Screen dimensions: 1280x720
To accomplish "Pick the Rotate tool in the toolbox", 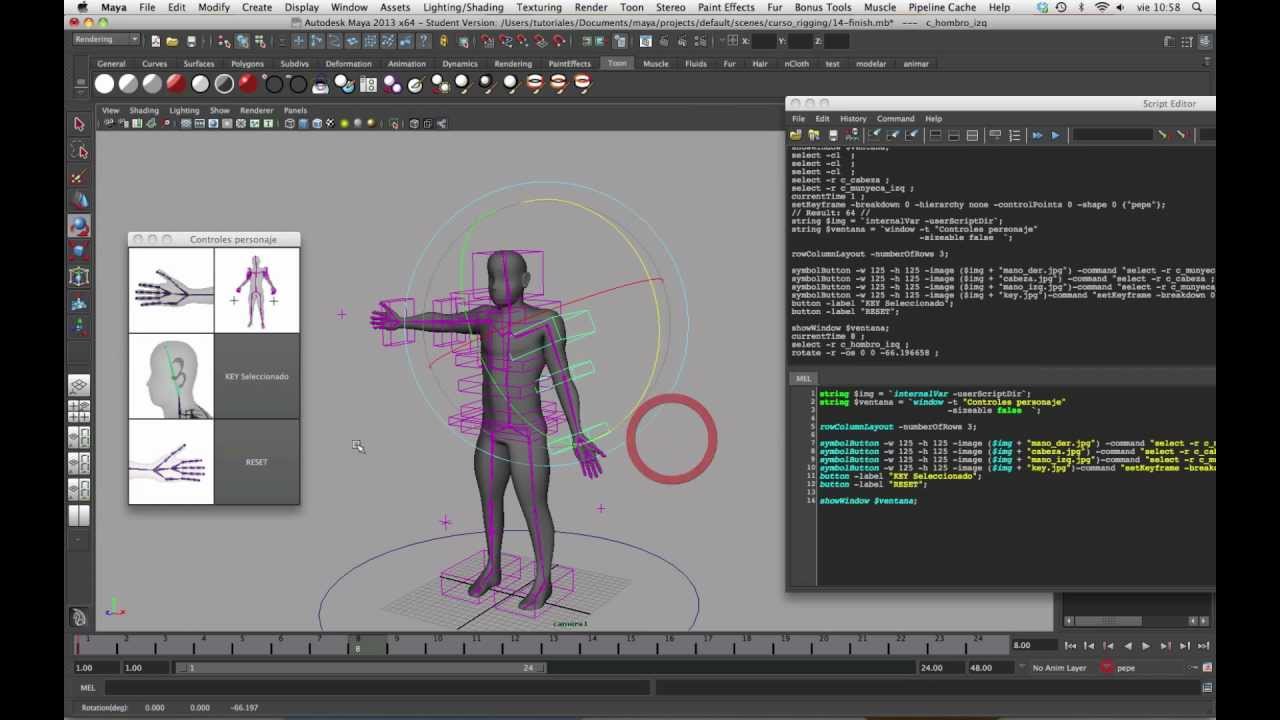I will [79, 226].
